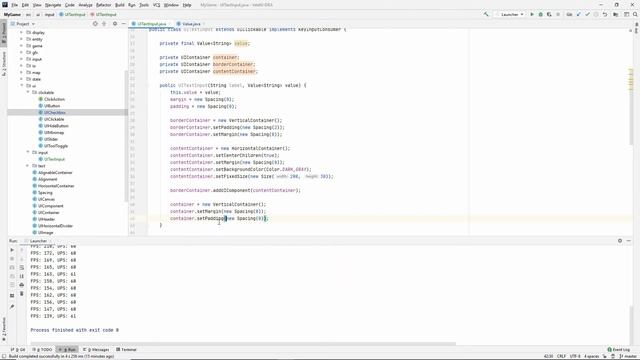The width and height of the screenshot is (640, 360).
Task: Collapse the clickable folder
Action: pos(28,92)
